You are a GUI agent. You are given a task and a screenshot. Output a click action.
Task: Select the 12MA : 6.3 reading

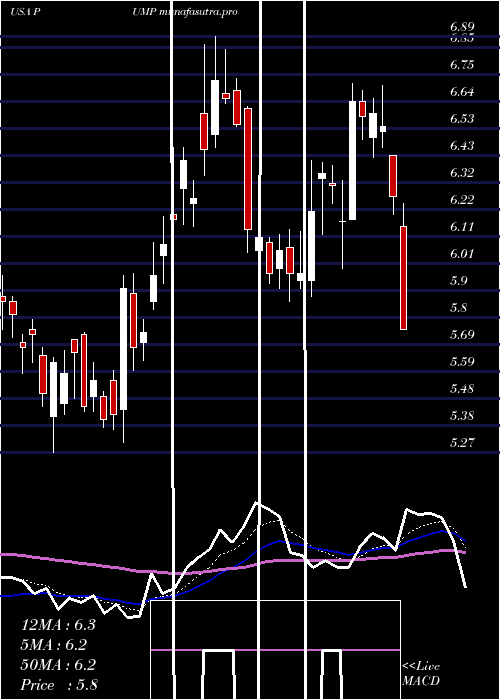click(58, 625)
